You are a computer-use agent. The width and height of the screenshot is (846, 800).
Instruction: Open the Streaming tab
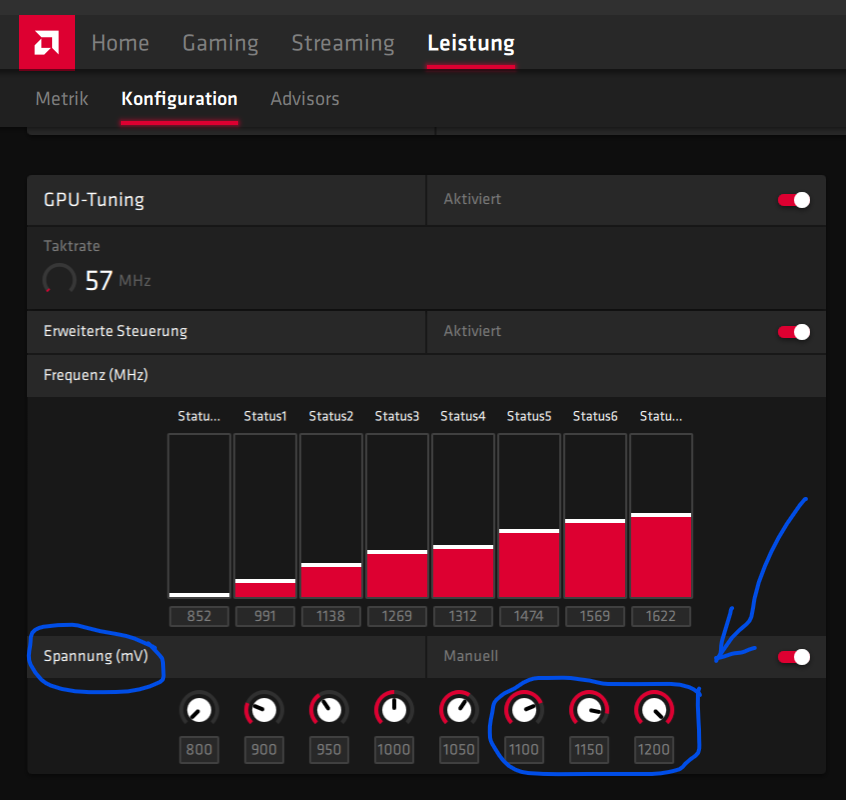coord(343,43)
